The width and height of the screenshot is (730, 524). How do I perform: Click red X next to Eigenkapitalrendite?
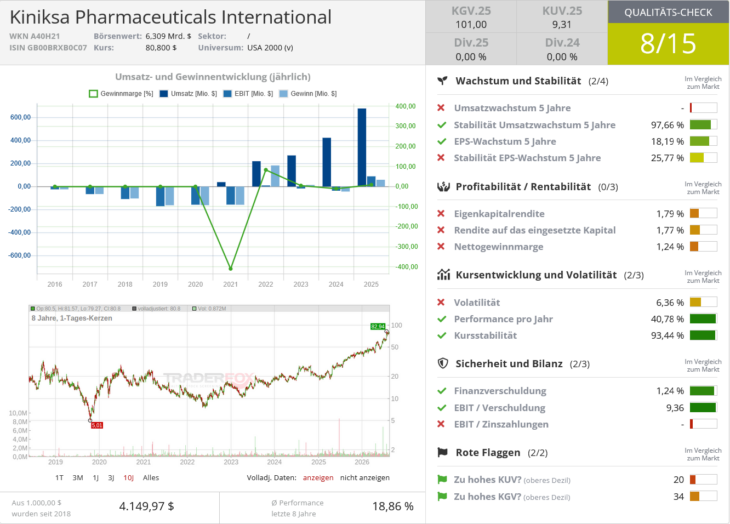click(x=441, y=214)
